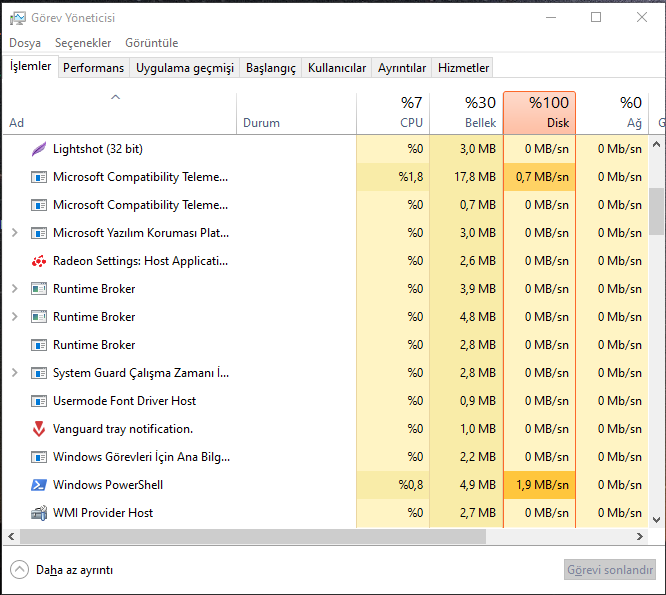This screenshot has width=666, height=595.
Task: Expand the first Runtime Broker process
Action: click(14, 289)
